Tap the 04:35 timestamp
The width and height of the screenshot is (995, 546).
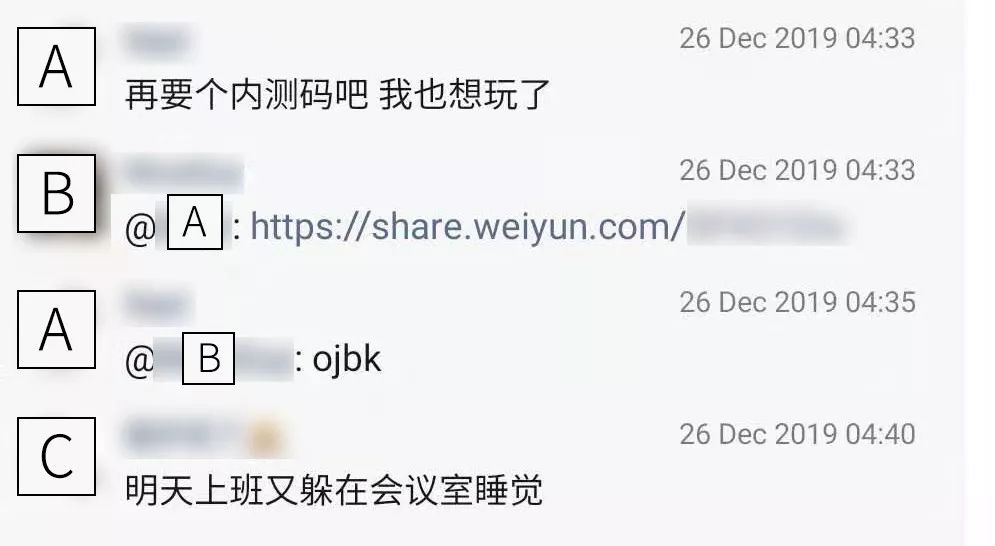click(x=797, y=302)
